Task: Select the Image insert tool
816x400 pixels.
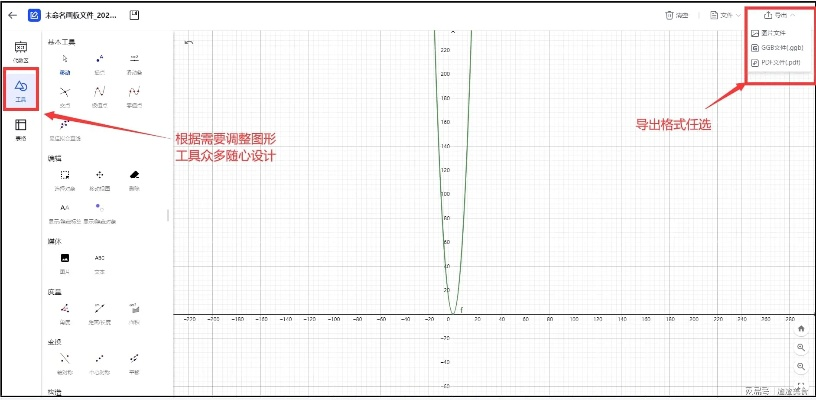Action: click(x=64, y=260)
